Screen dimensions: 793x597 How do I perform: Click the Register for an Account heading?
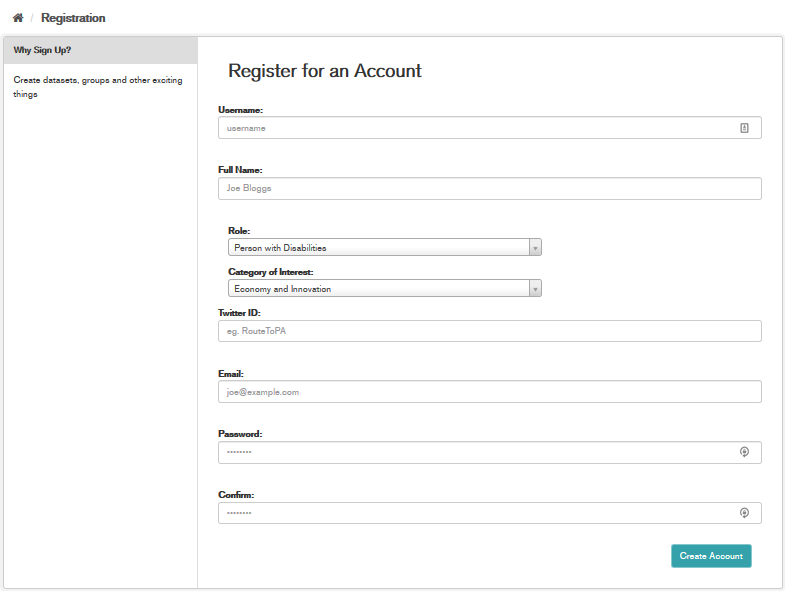coord(325,71)
